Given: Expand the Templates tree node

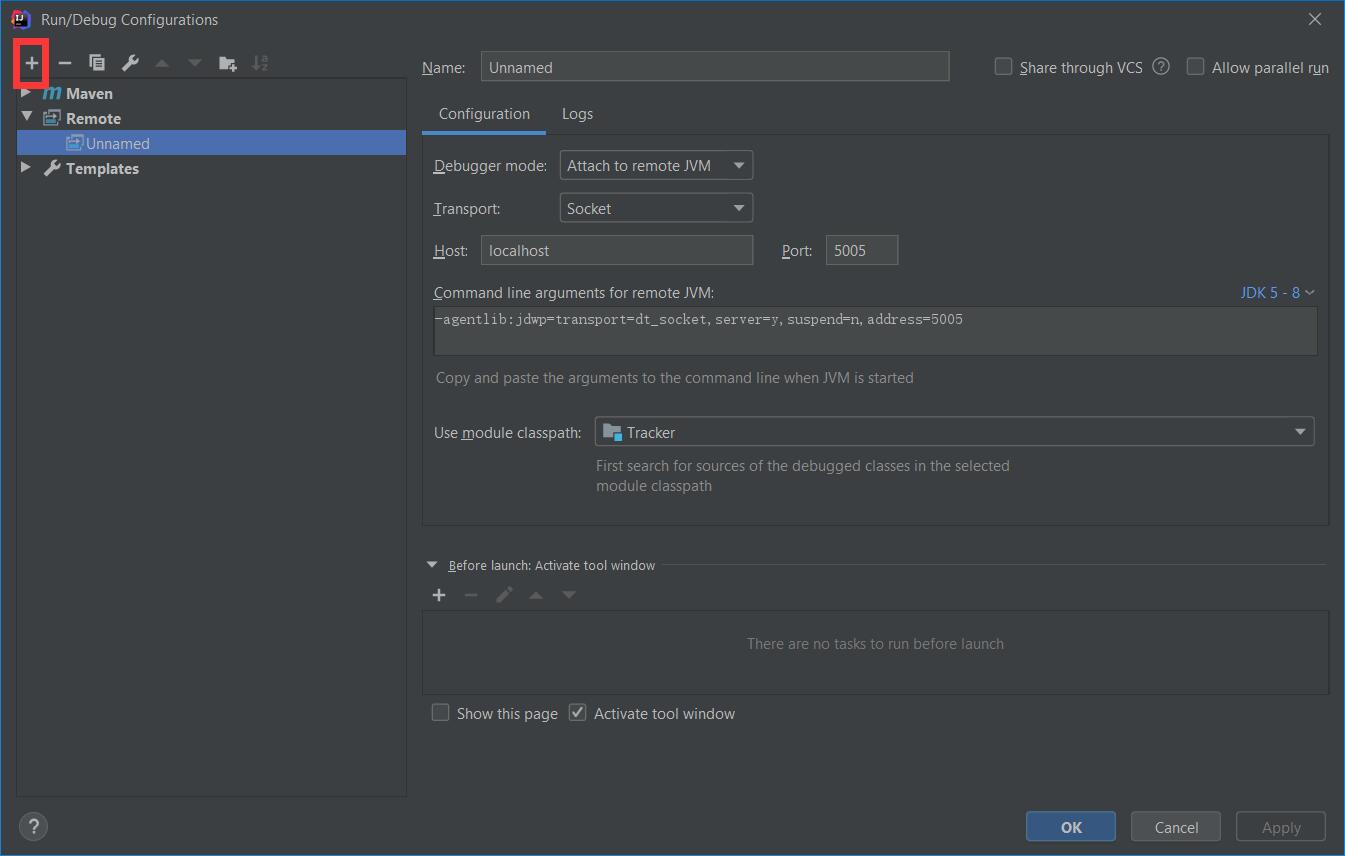Looking at the screenshot, I should 26,168.
